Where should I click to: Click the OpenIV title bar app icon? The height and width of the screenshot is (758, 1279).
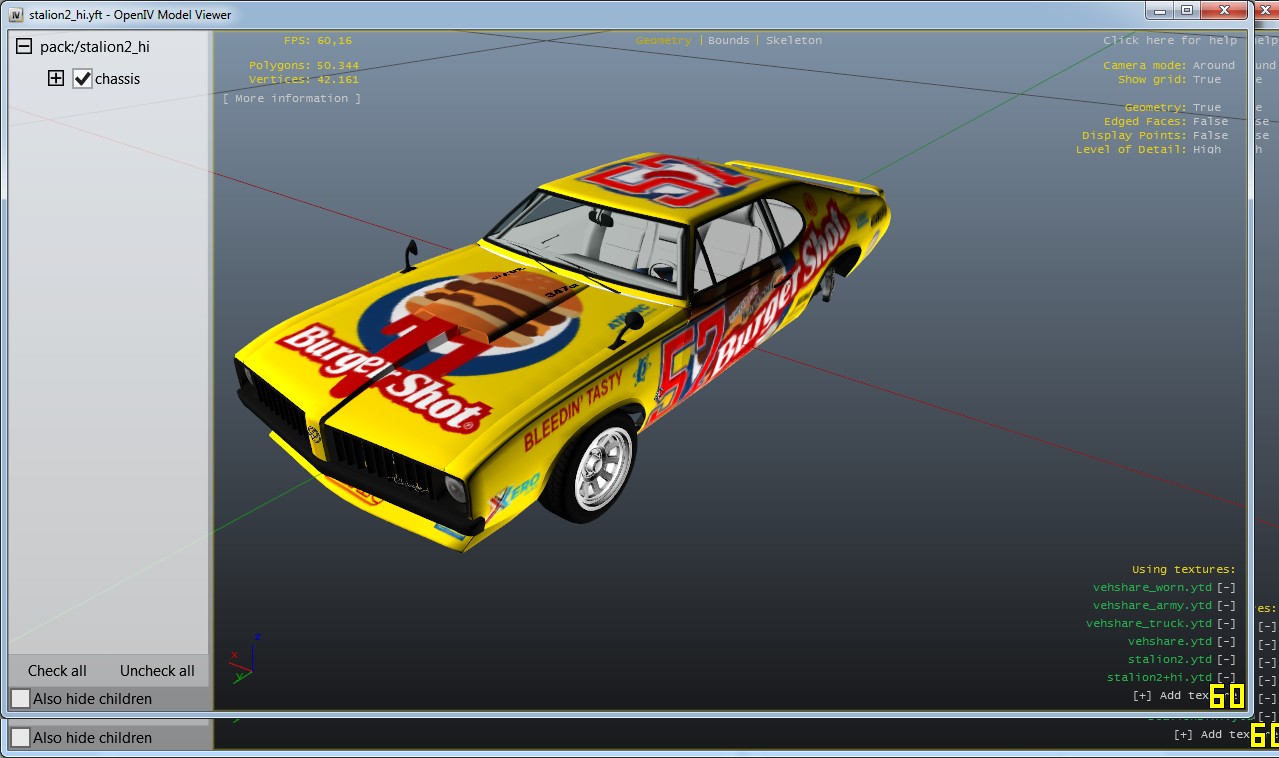16,14
